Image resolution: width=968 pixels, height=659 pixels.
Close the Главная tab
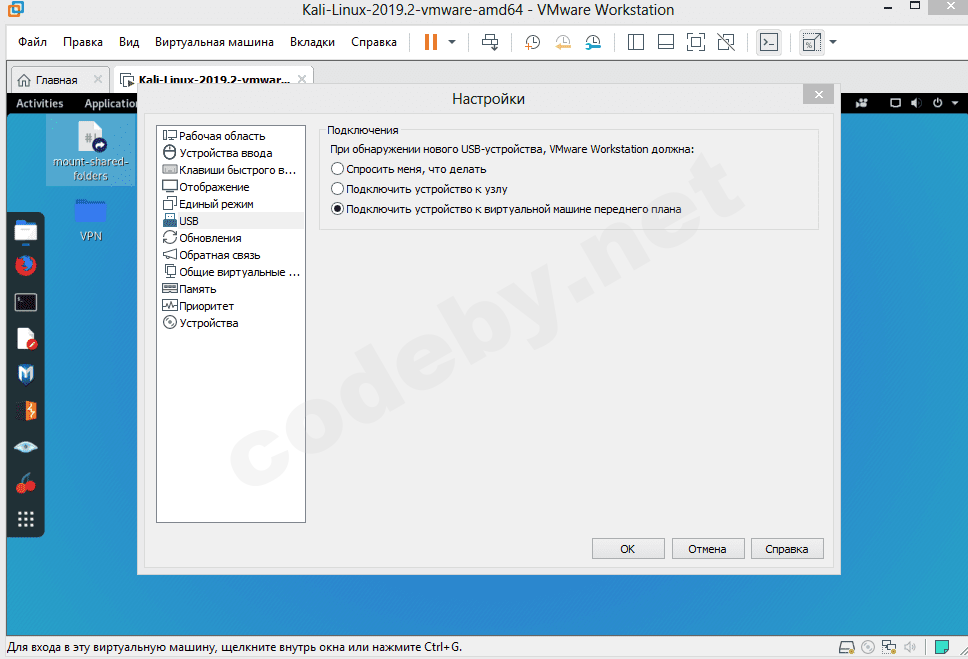pos(98,79)
